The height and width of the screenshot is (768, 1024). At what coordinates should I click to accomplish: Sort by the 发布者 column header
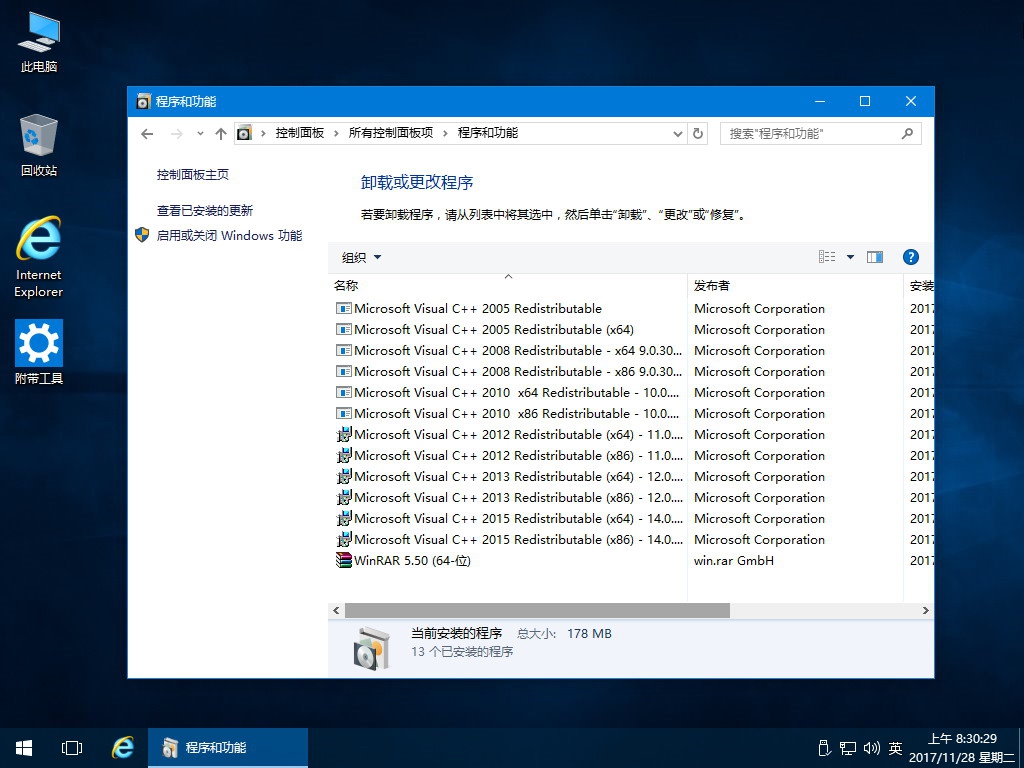[x=795, y=285]
